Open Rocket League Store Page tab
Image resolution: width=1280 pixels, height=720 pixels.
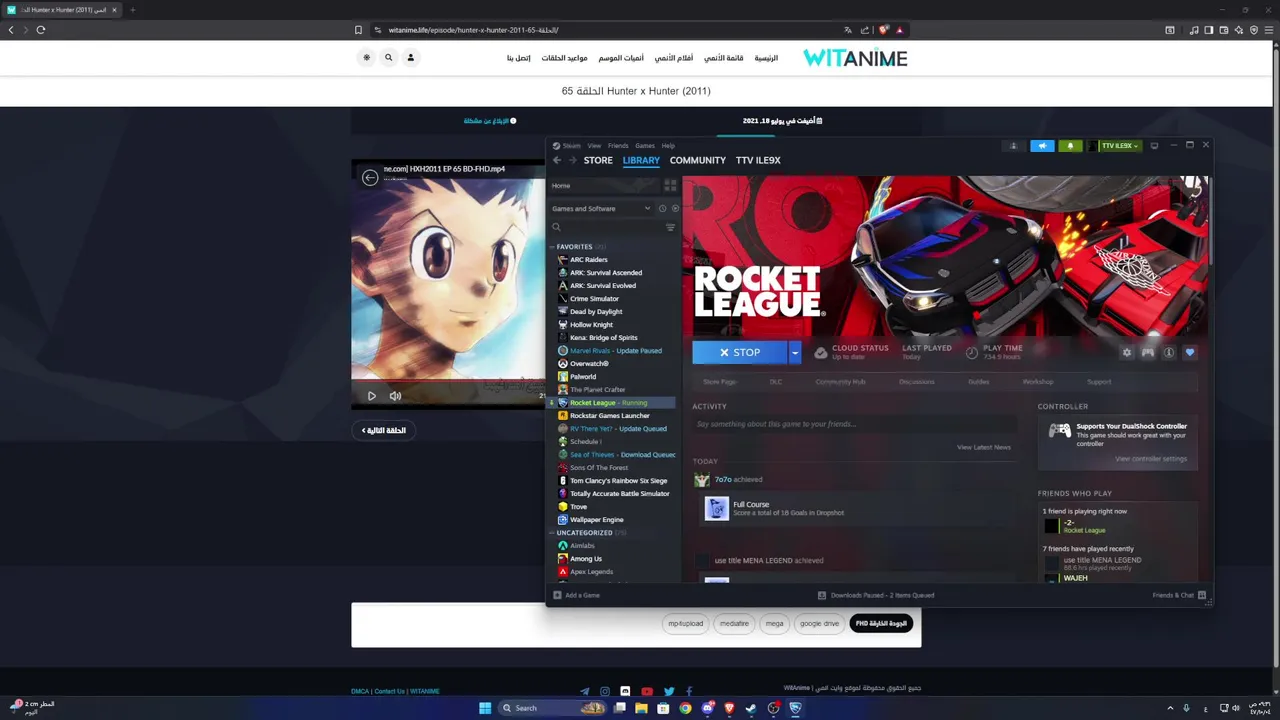[x=719, y=381]
